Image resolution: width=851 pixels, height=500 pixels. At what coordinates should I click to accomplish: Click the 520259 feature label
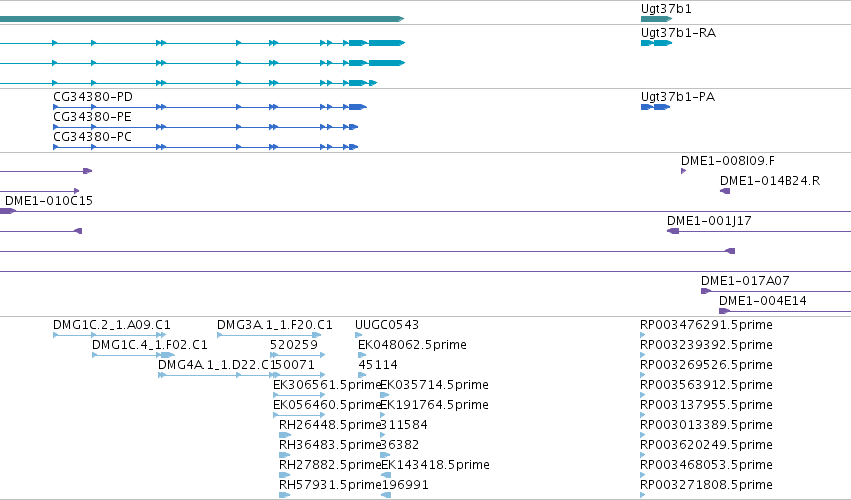point(294,345)
